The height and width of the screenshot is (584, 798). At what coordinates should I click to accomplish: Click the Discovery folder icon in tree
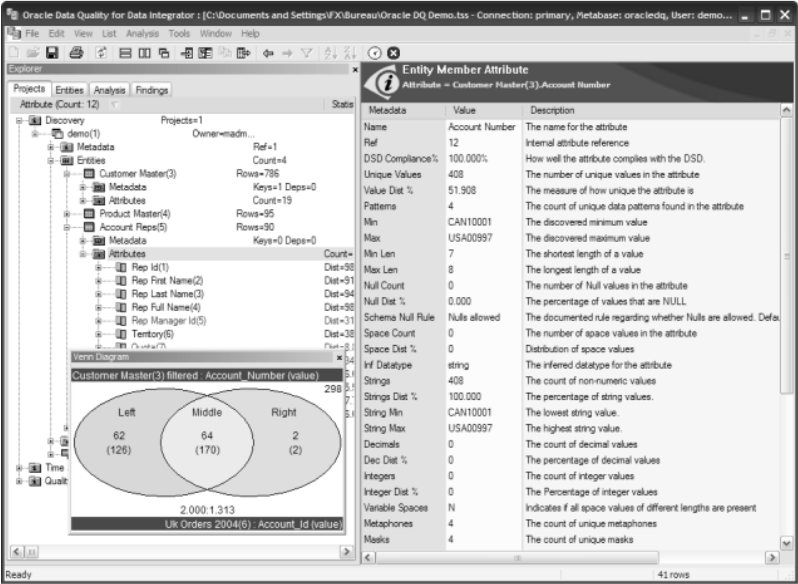(x=35, y=121)
